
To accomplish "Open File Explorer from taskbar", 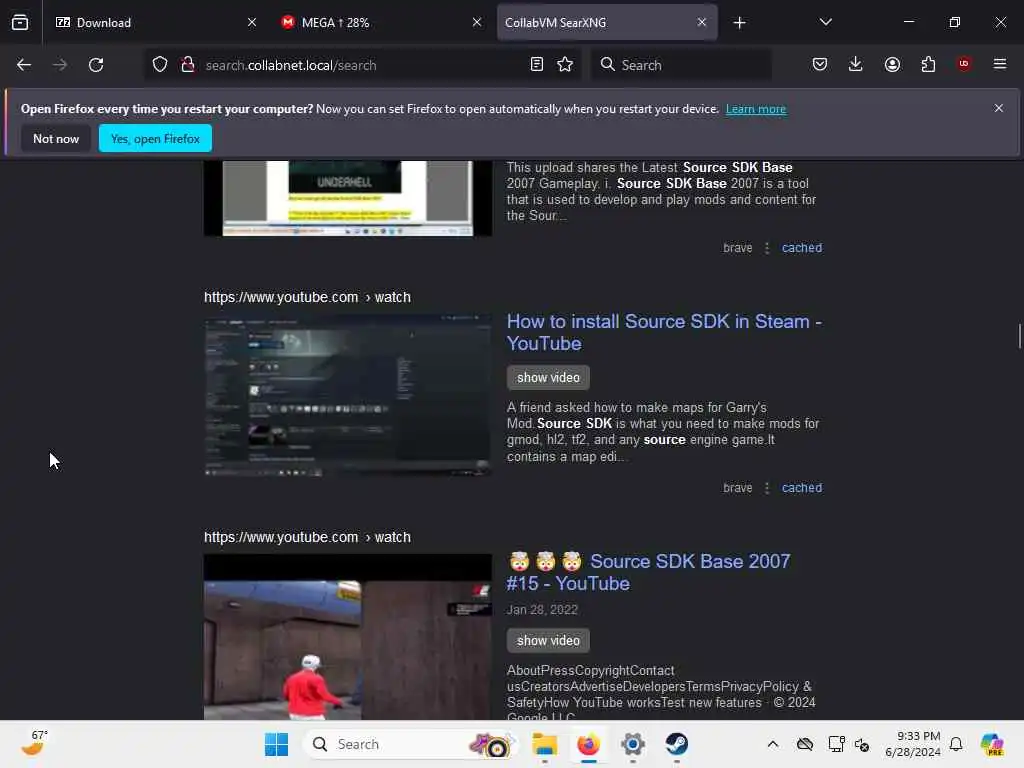I will (x=545, y=744).
